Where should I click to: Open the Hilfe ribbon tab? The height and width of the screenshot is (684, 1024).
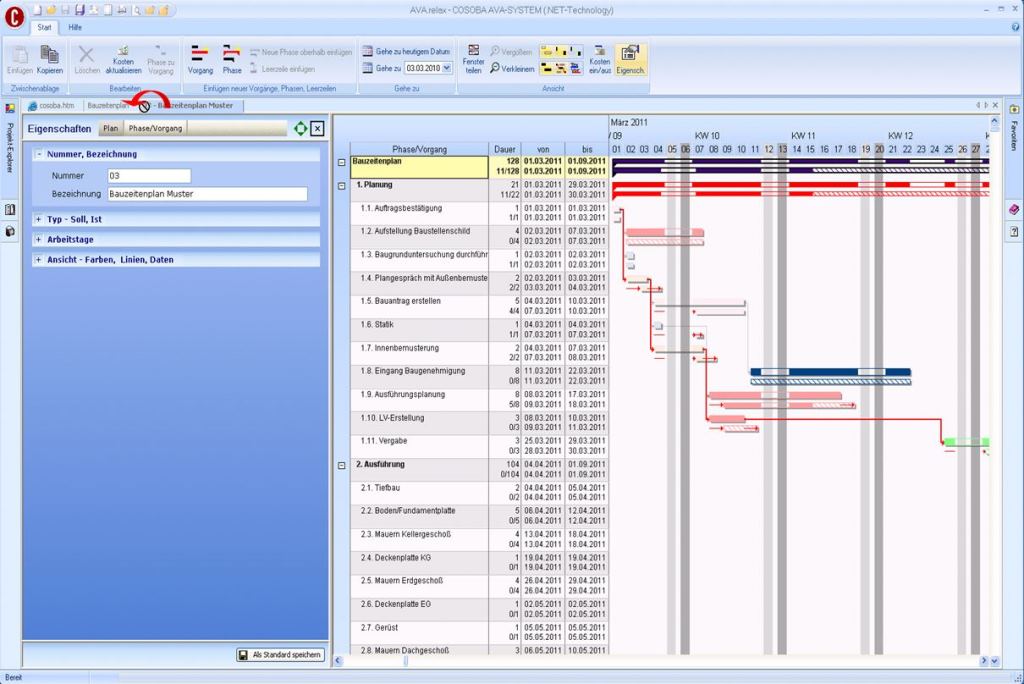(75, 27)
